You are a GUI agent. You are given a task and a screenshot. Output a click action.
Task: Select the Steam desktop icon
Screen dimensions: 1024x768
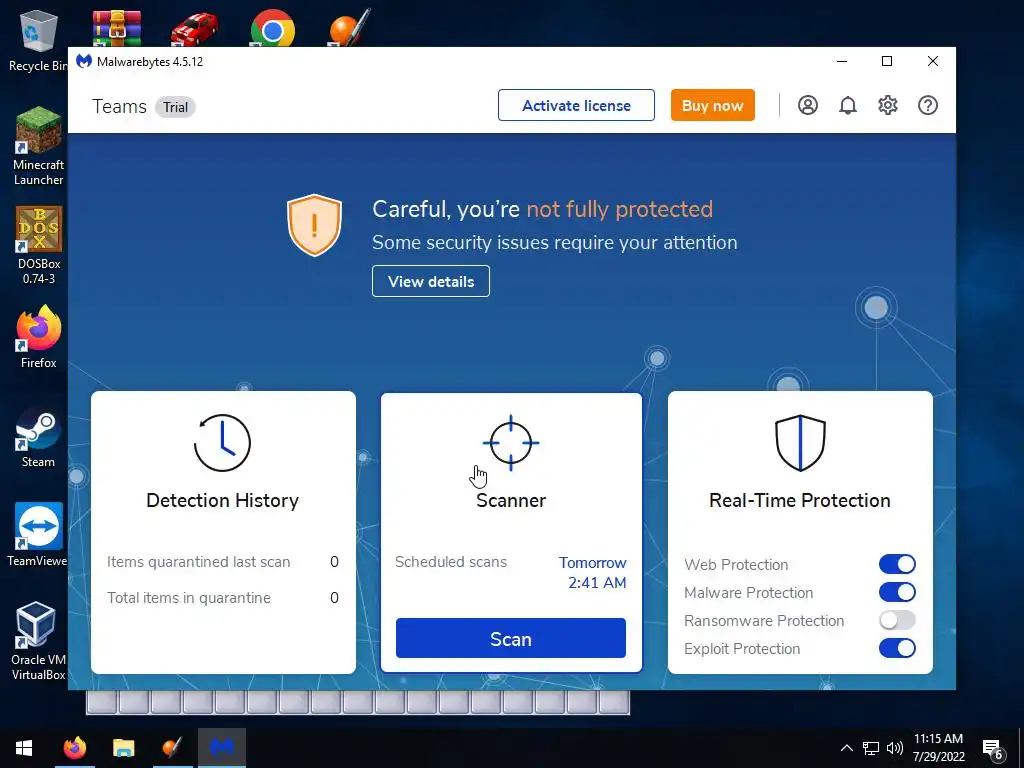(38, 438)
